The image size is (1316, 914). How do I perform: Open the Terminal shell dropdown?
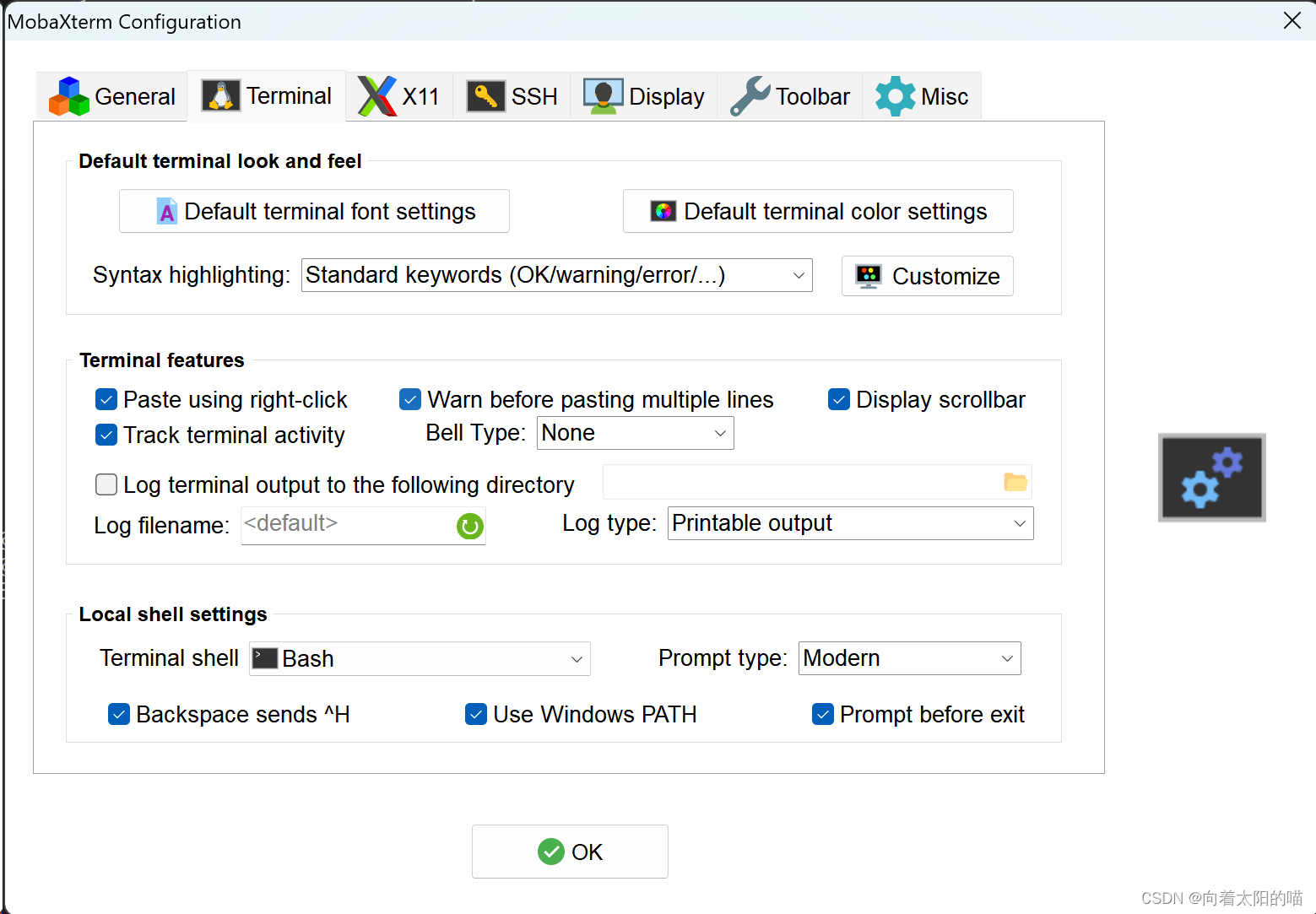[x=420, y=658]
